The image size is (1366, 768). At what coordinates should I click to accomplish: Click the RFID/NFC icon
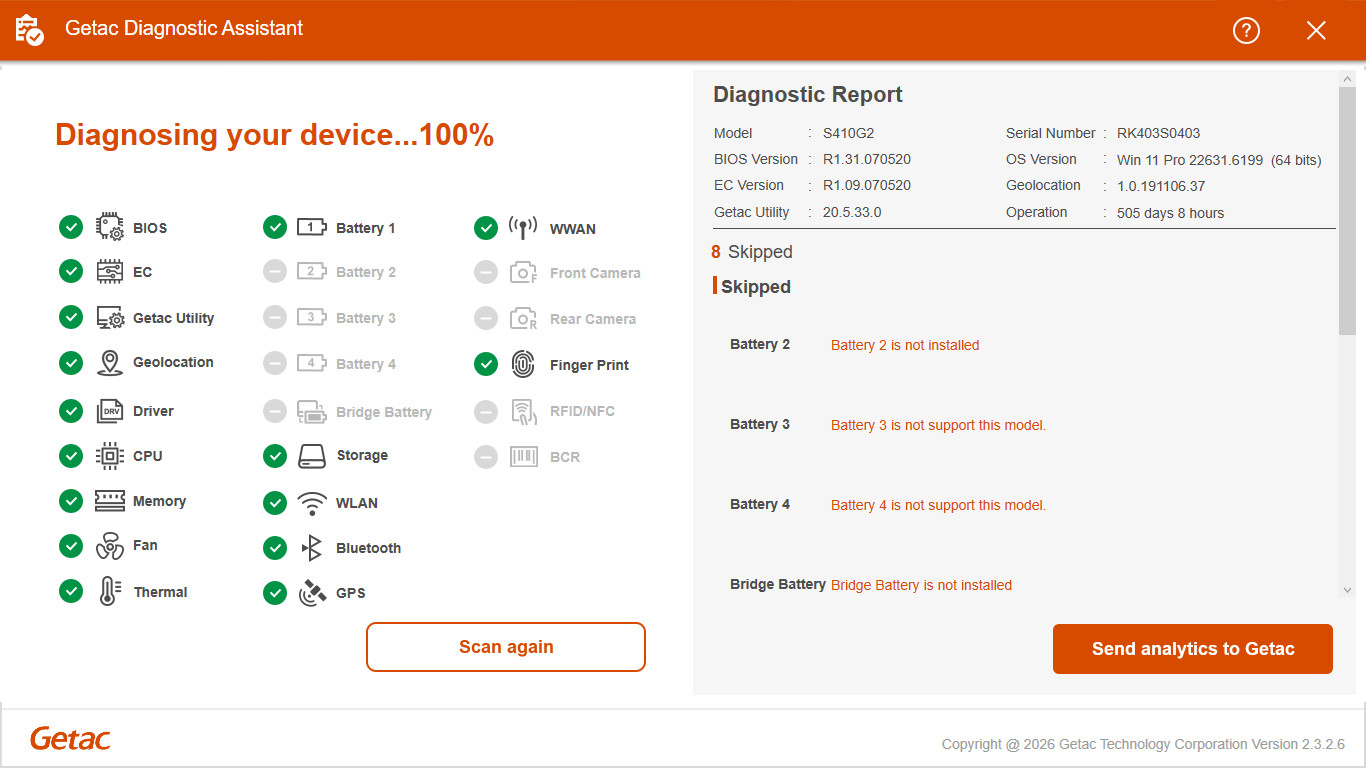[523, 411]
